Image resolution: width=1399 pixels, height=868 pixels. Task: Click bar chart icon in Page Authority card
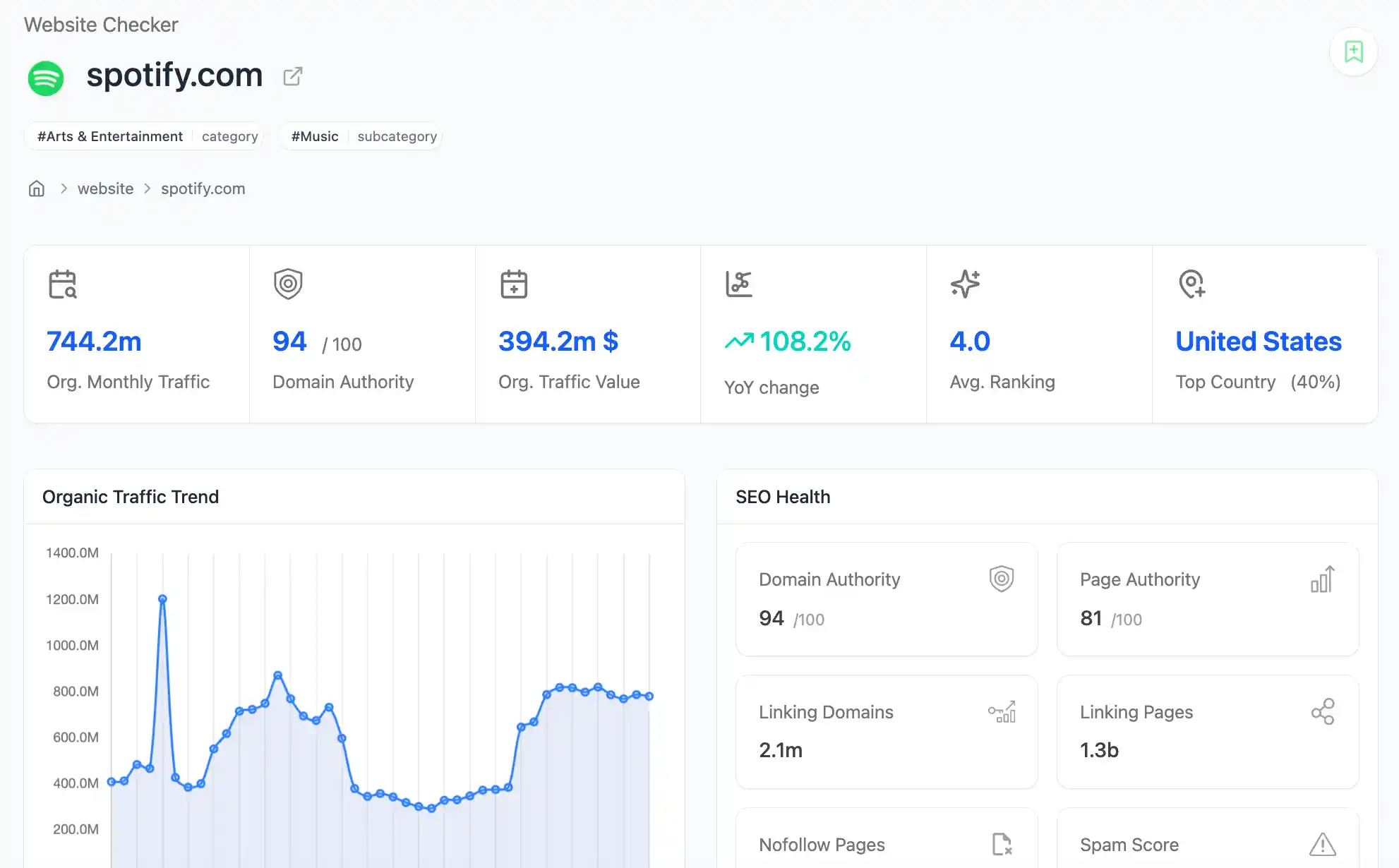pyautogui.click(x=1323, y=579)
